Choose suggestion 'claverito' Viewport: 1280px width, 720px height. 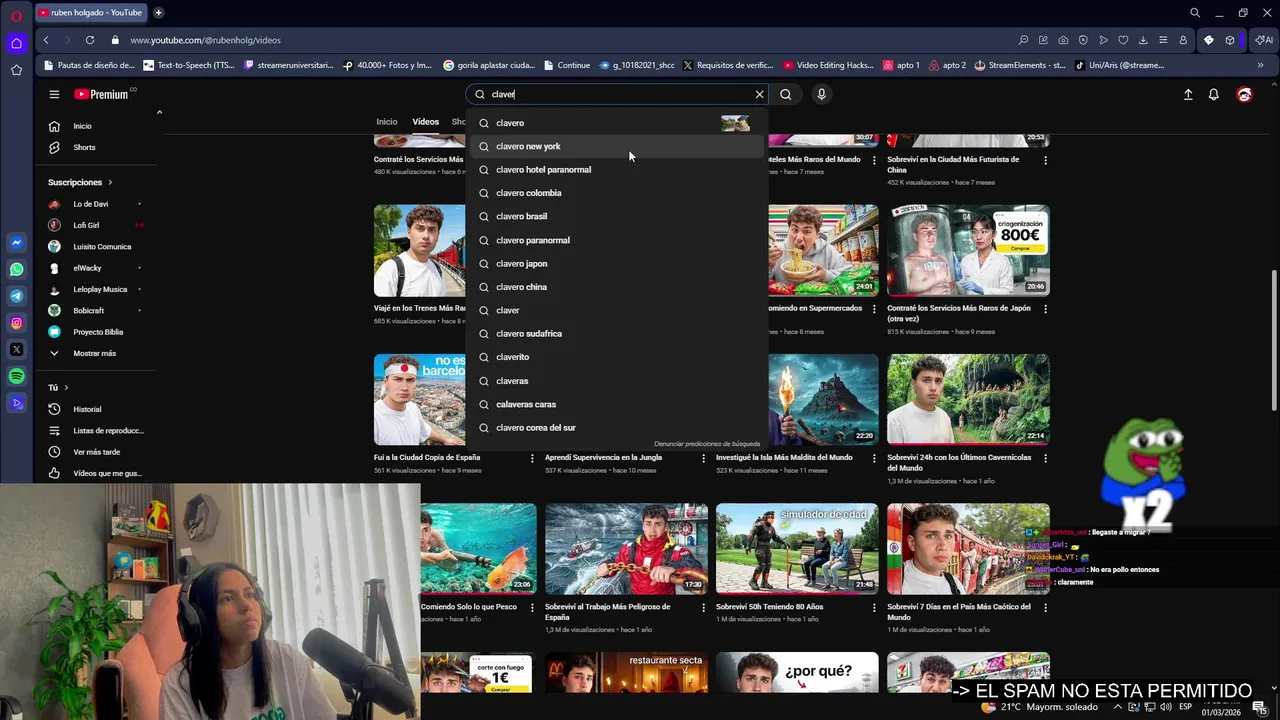(616, 357)
